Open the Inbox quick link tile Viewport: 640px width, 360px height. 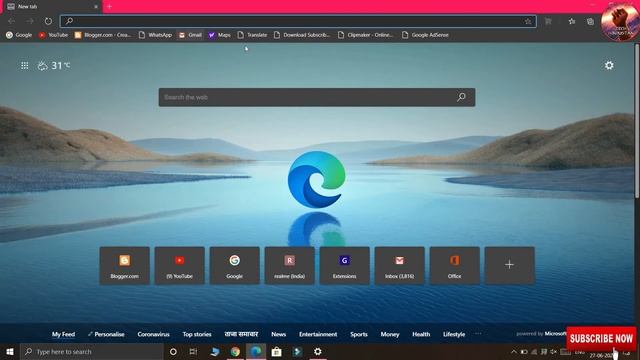(x=400, y=265)
